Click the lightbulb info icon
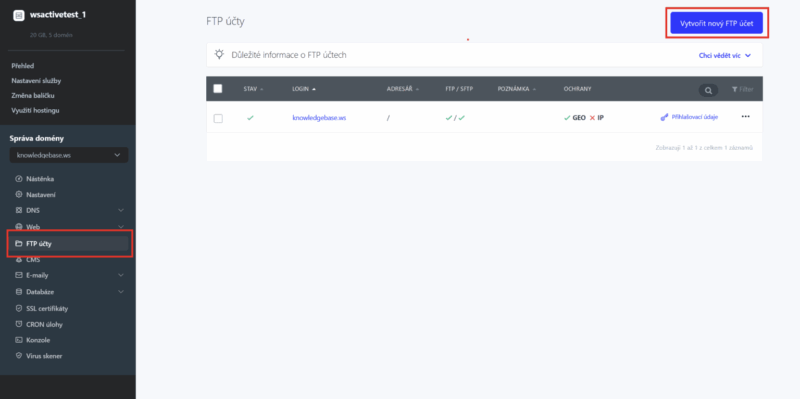800x399 pixels. 219,54
